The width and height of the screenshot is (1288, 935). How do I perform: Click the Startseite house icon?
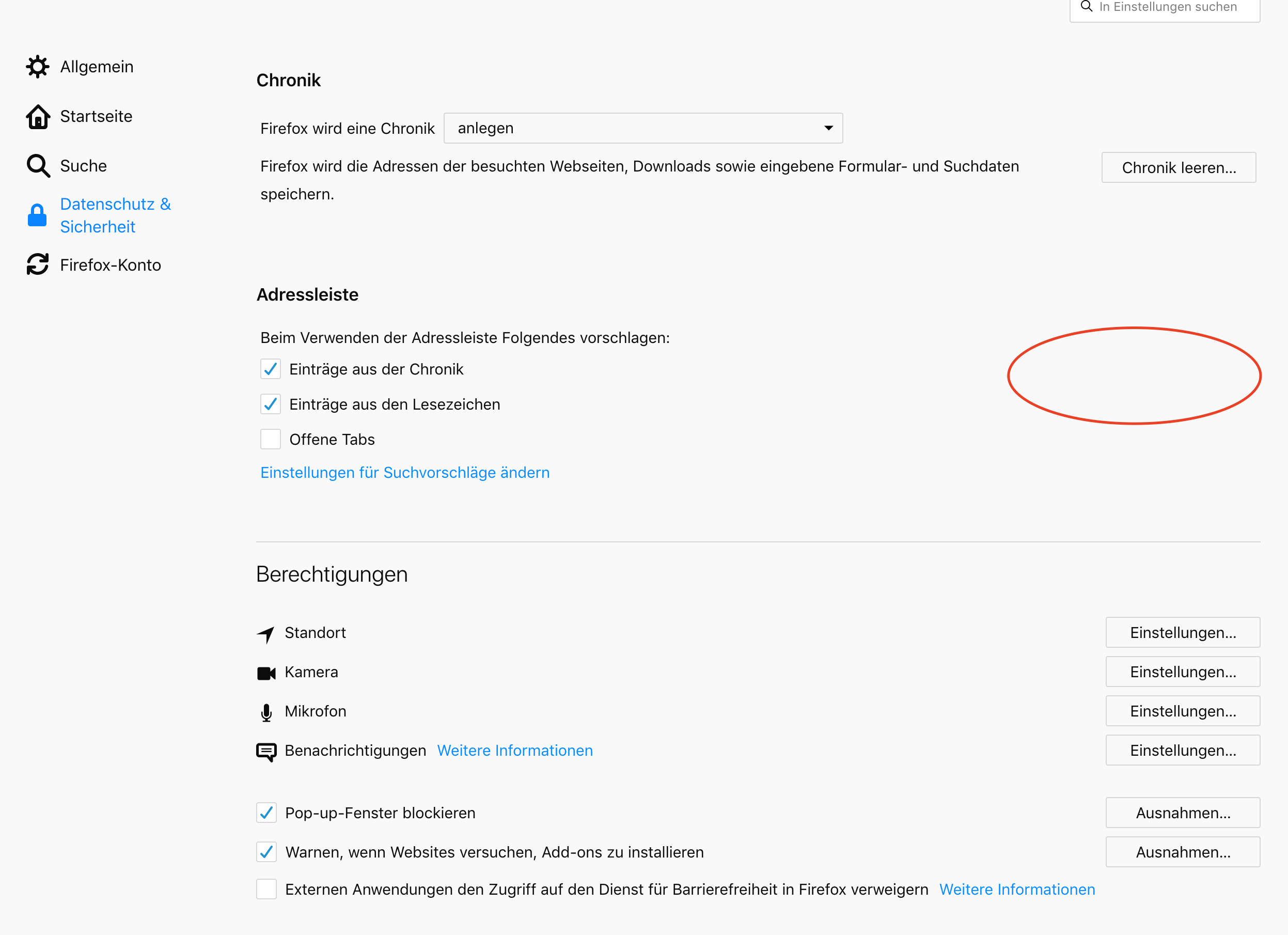click(38, 116)
